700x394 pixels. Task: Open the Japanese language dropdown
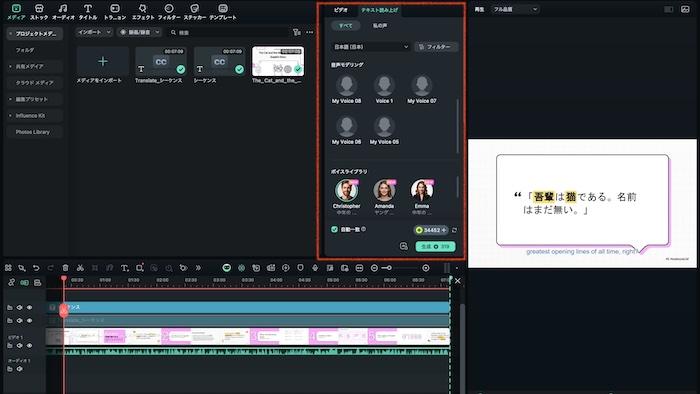[371, 47]
